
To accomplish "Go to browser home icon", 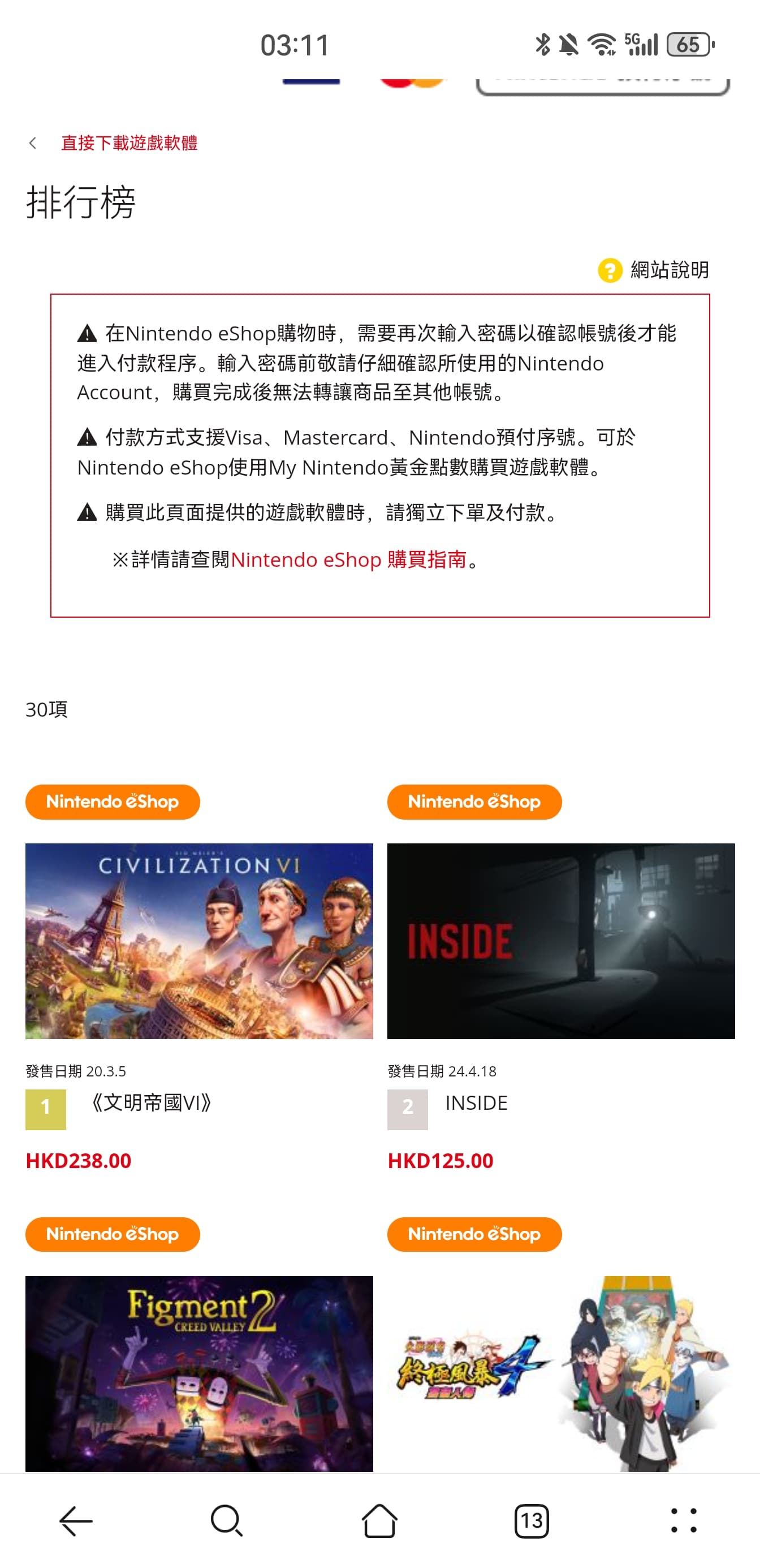I will (x=379, y=1520).
